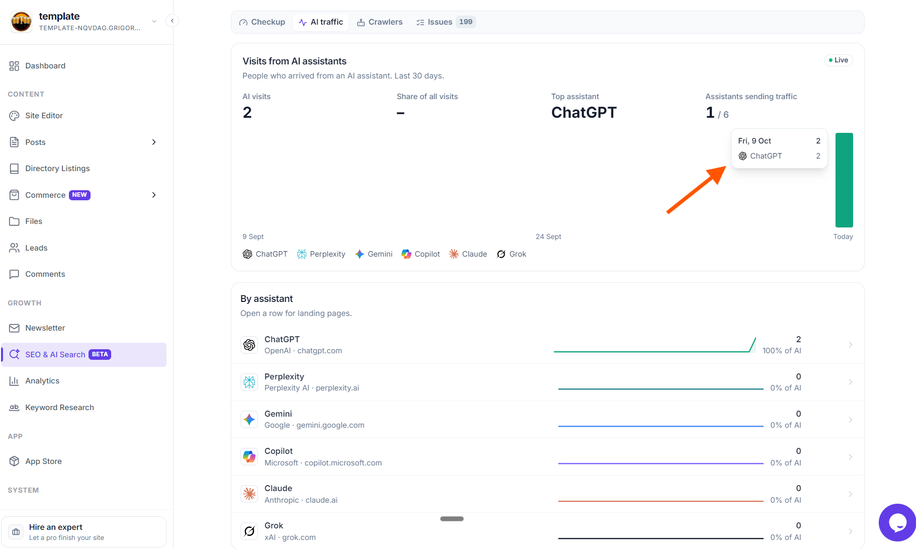
Task: Open the Newsletter envelope icon
Action: pyautogui.click(x=14, y=328)
